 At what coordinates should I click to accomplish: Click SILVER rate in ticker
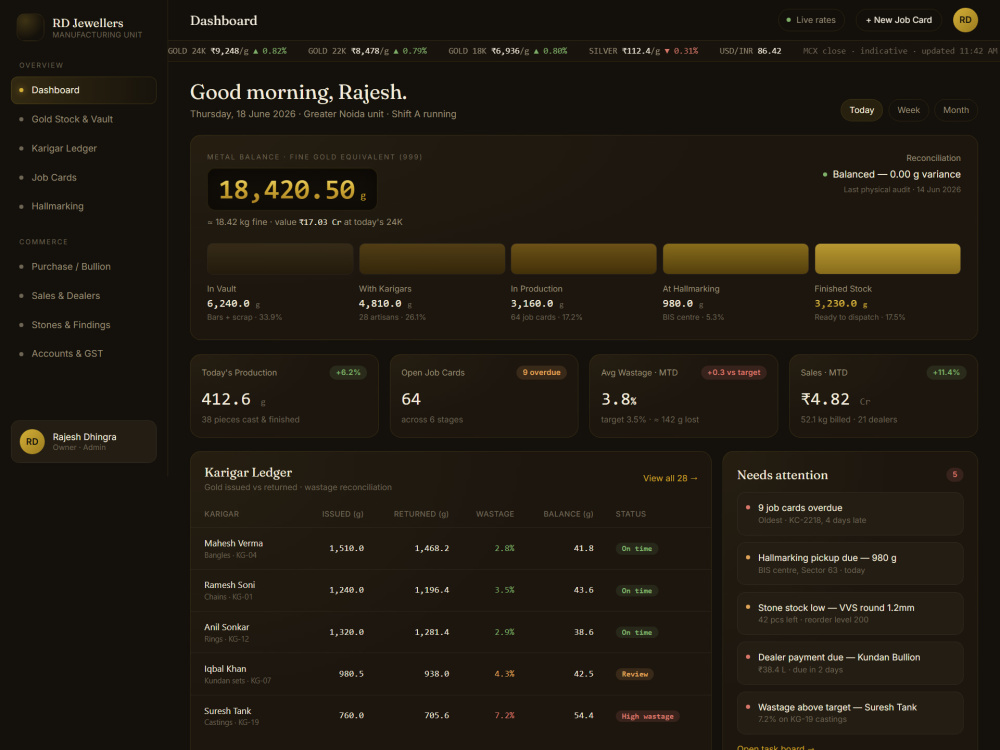coord(643,51)
